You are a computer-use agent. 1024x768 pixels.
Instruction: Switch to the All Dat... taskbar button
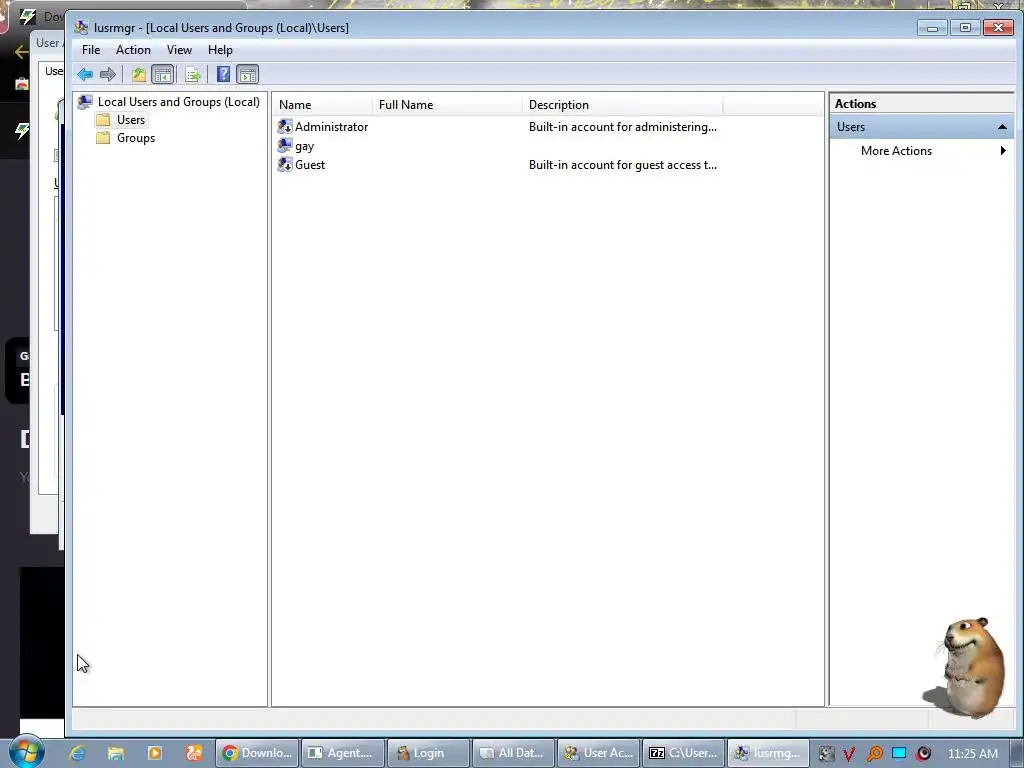click(x=513, y=753)
